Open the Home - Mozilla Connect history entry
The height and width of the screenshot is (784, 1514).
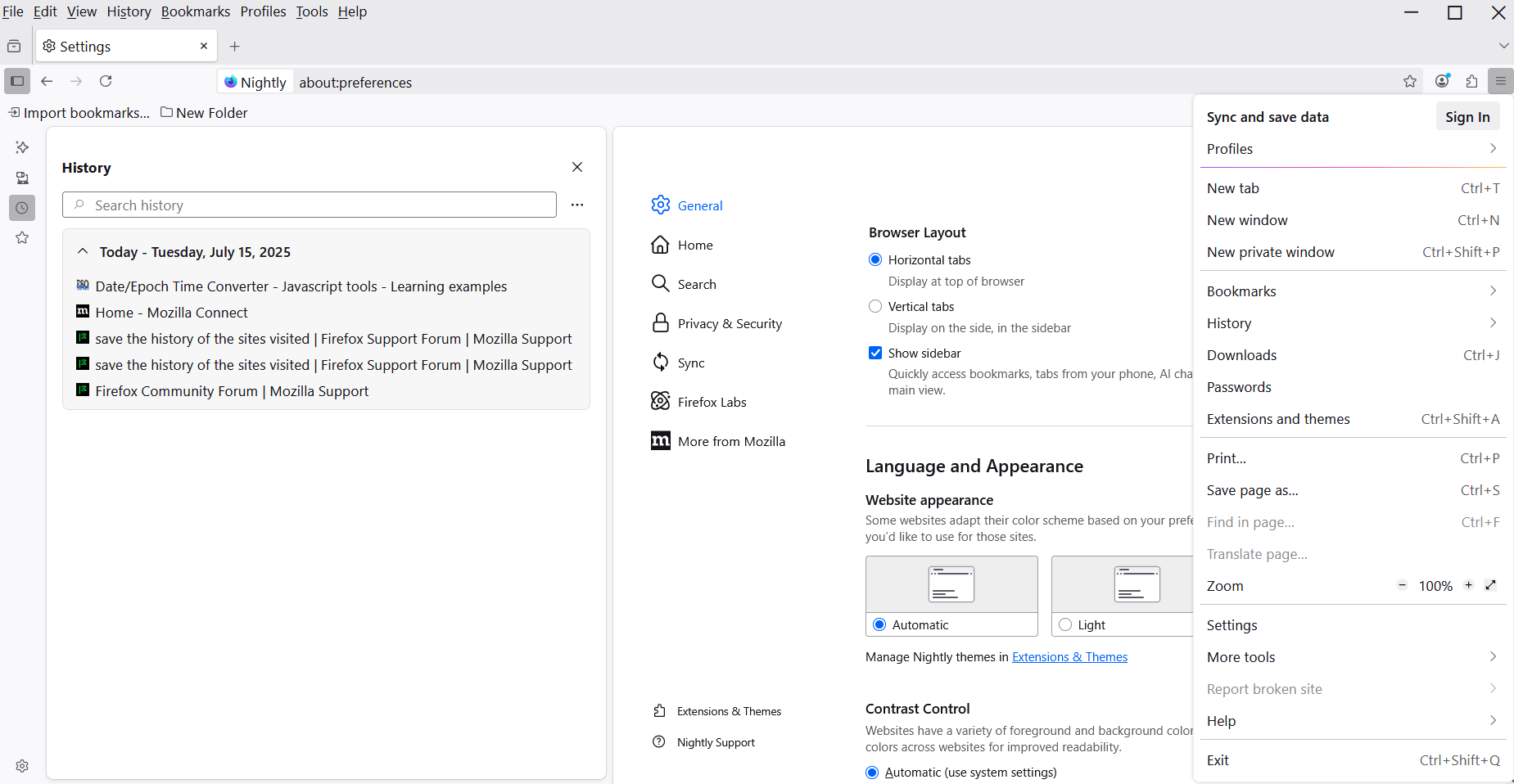pyautogui.click(x=162, y=313)
